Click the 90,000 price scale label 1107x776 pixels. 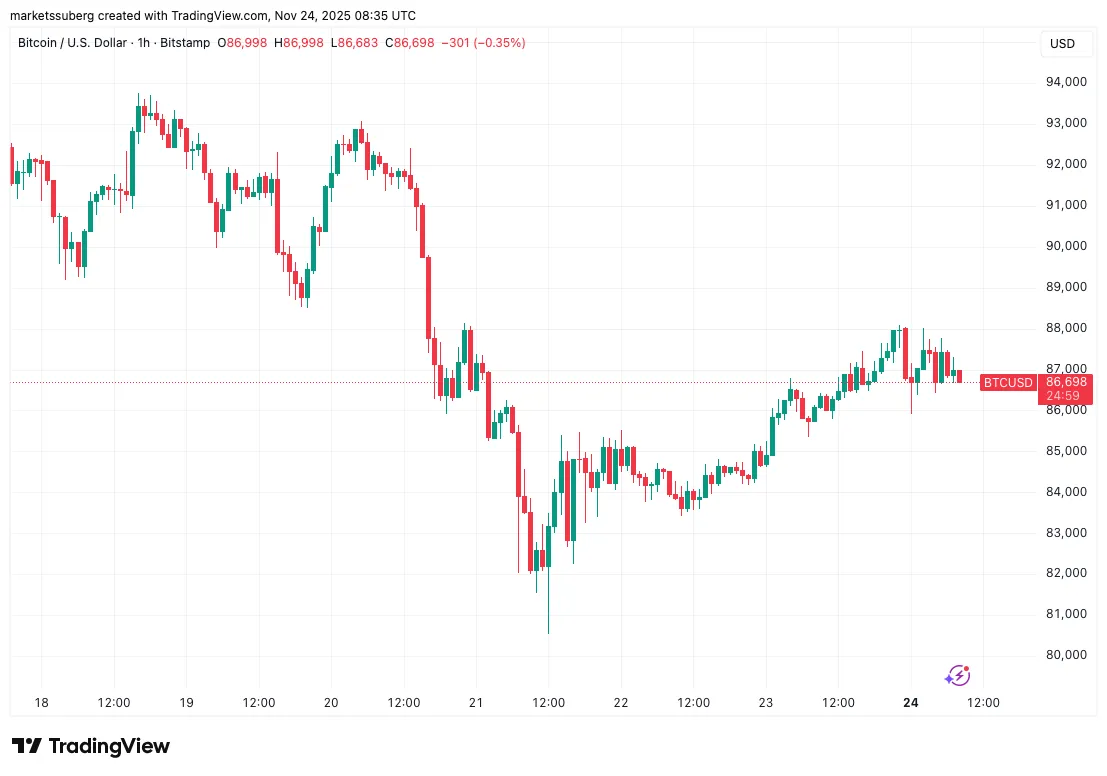pos(1065,246)
